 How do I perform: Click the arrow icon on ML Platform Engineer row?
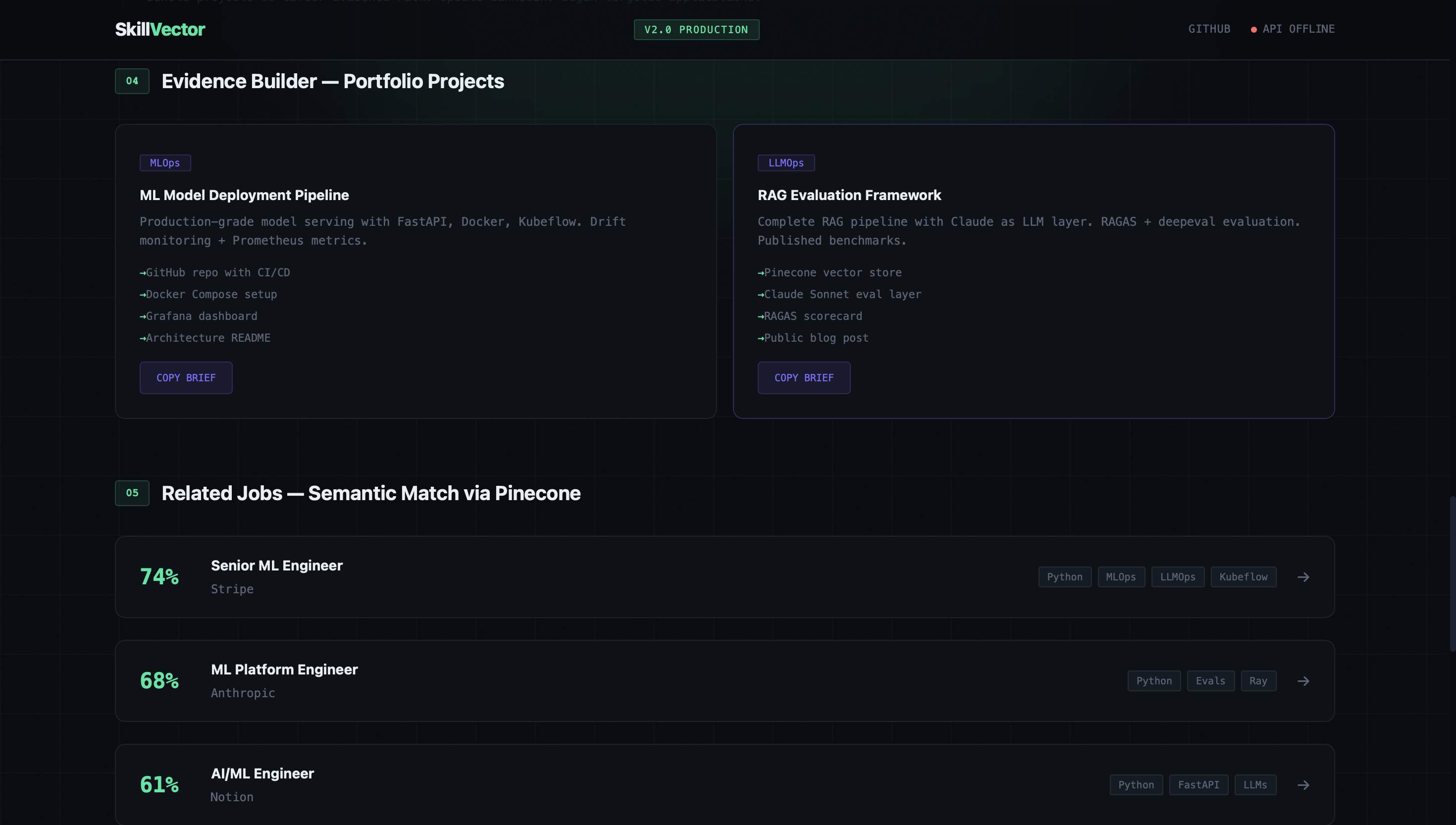tap(1303, 680)
